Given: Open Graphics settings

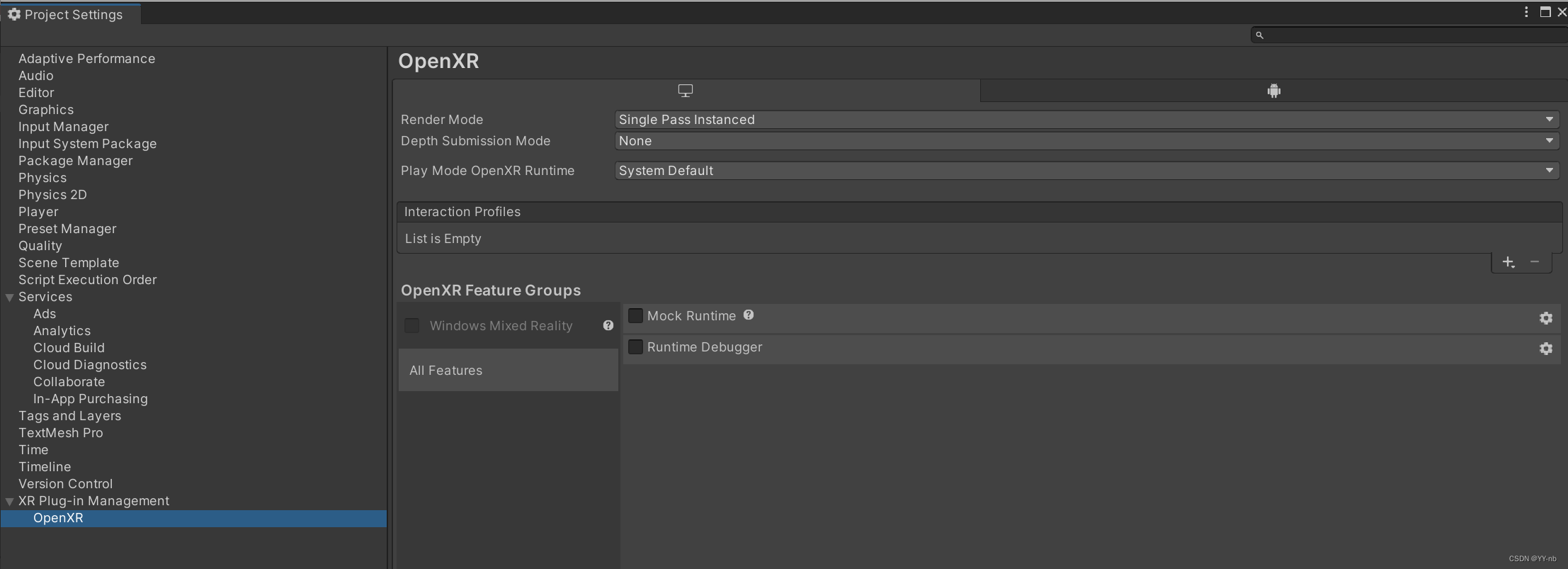Looking at the screenshot, I should click(46, 110).
